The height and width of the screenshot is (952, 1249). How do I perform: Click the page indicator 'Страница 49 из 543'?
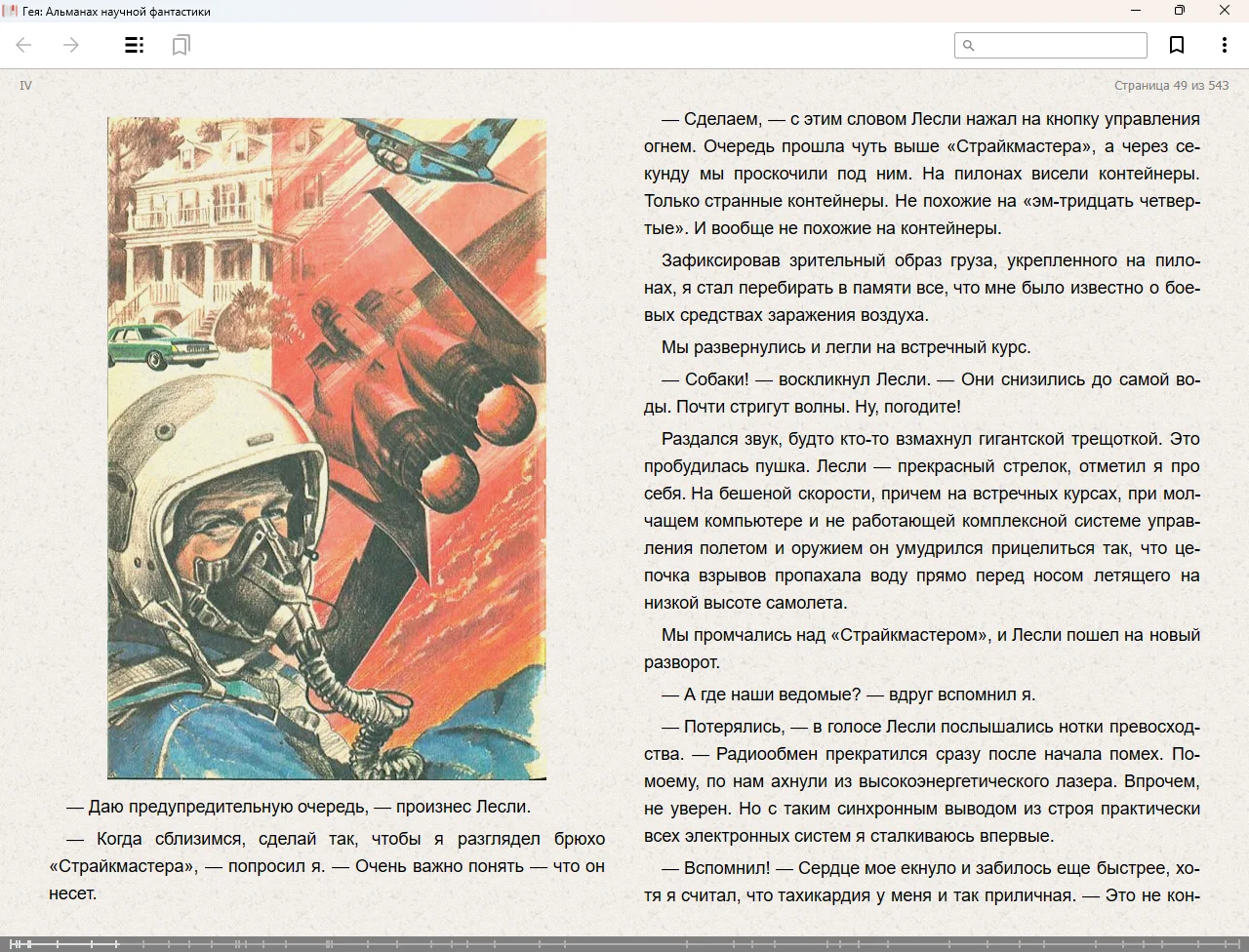[x=1171, y=86]
